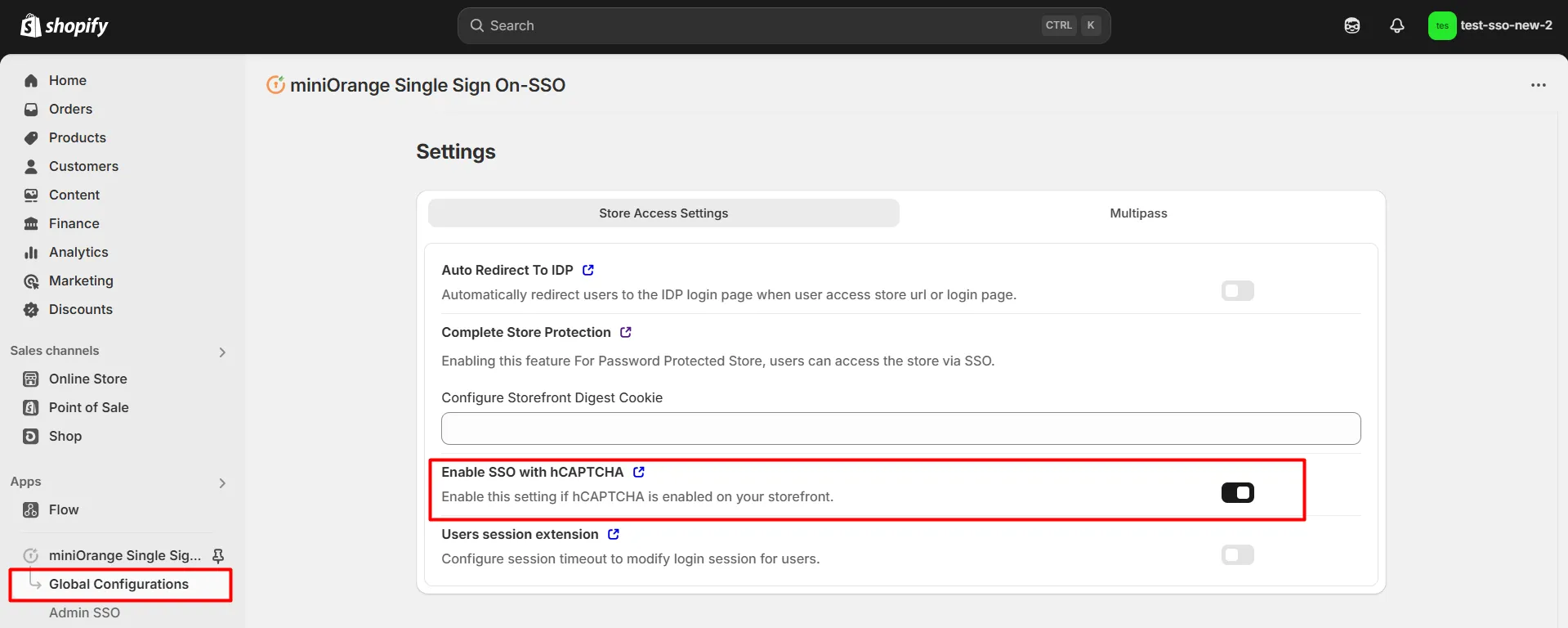1568x628 pixels.
Task: Click the miniOrange logo in page header
Action: click(276, 84)
